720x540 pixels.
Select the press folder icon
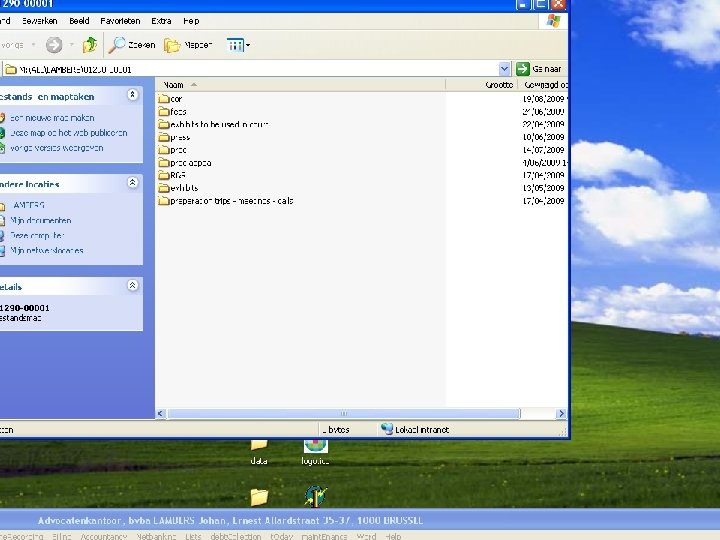coord(163,137)
